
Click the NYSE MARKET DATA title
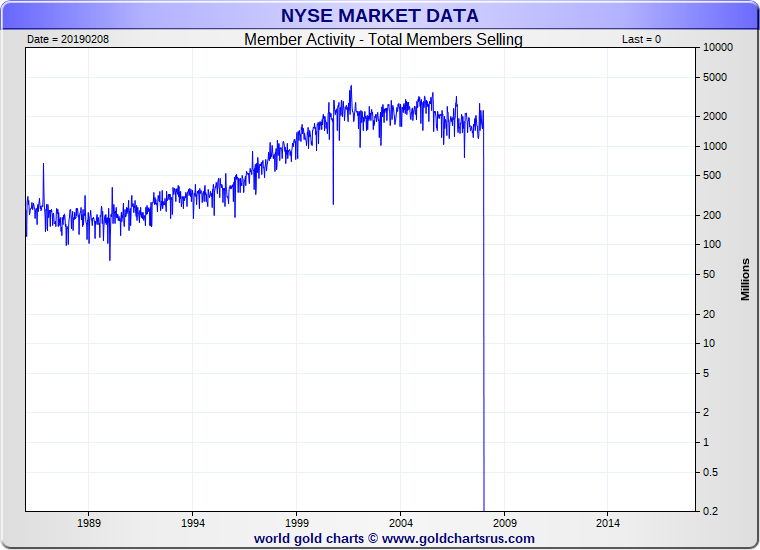pyautogui.click(x=380, y=16)
